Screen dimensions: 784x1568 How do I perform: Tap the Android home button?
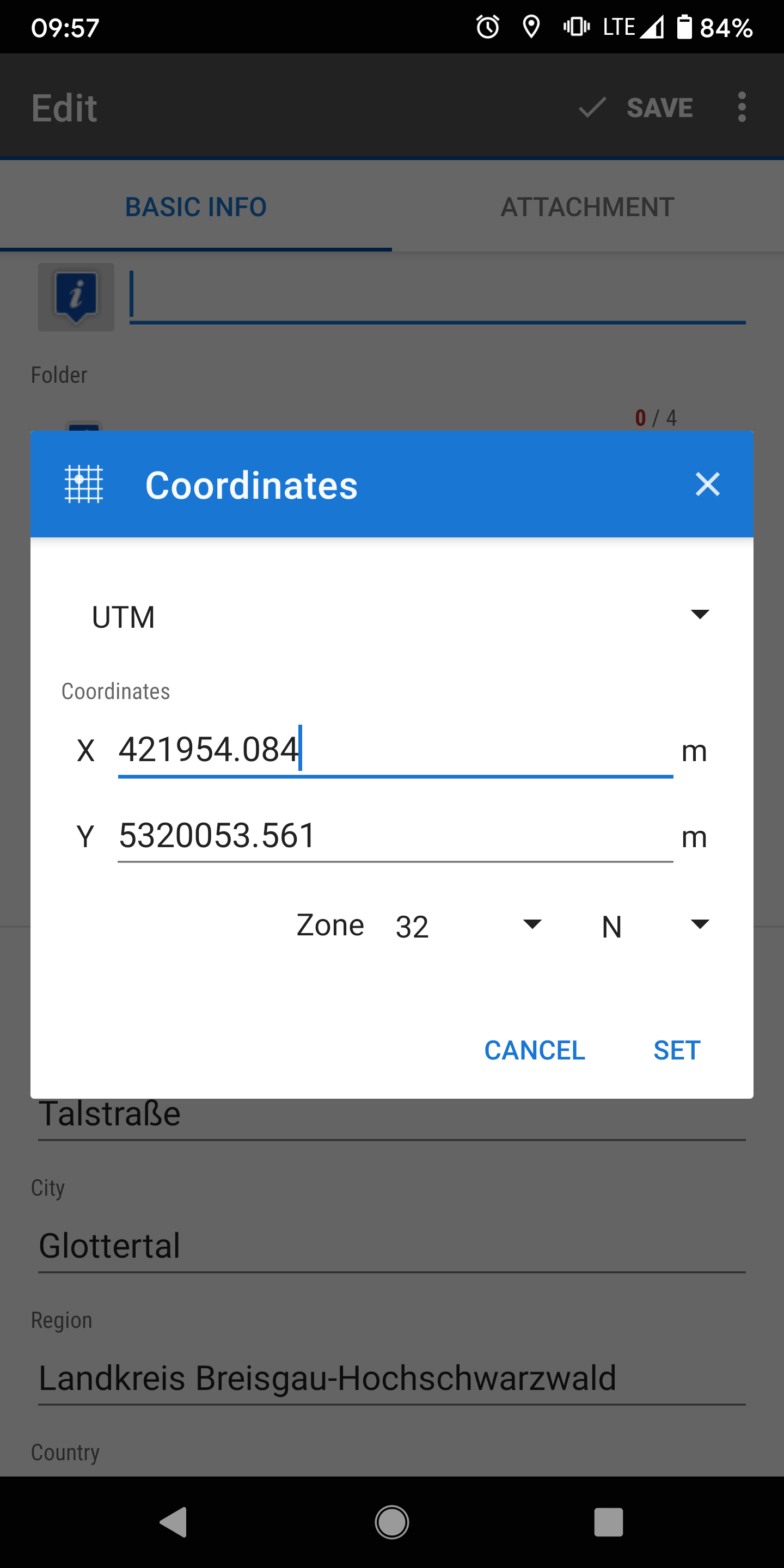click(391, 1522)
